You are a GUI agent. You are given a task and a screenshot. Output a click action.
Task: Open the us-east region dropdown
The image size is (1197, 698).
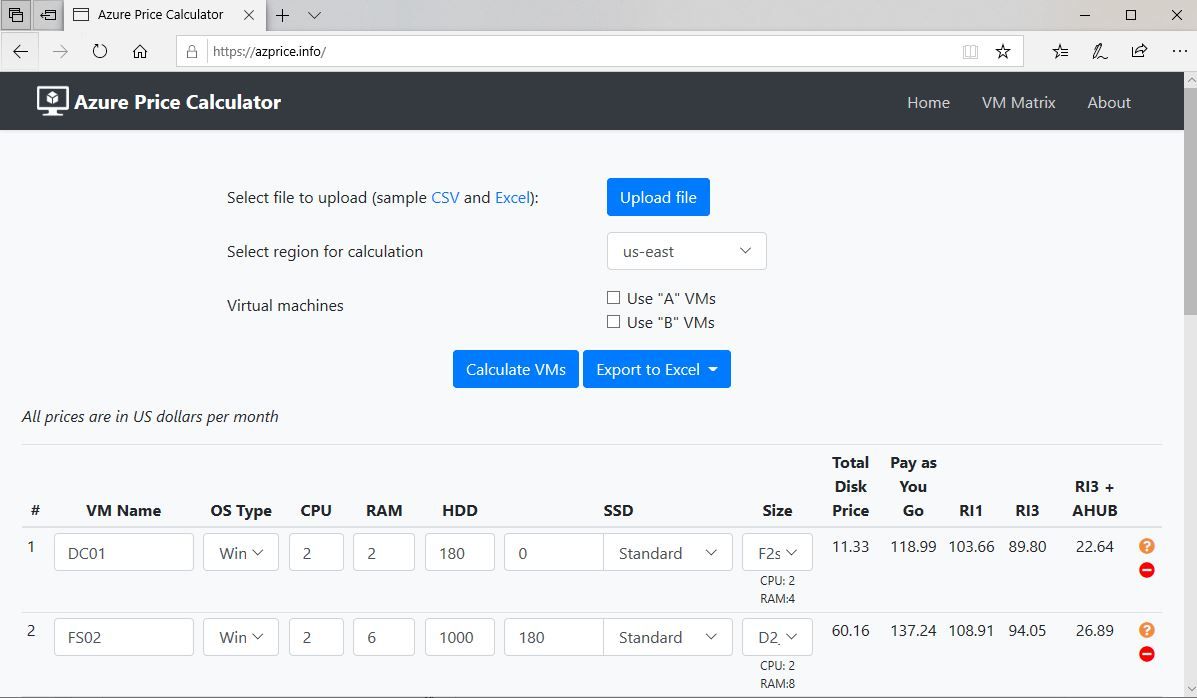tap(686, 251)
